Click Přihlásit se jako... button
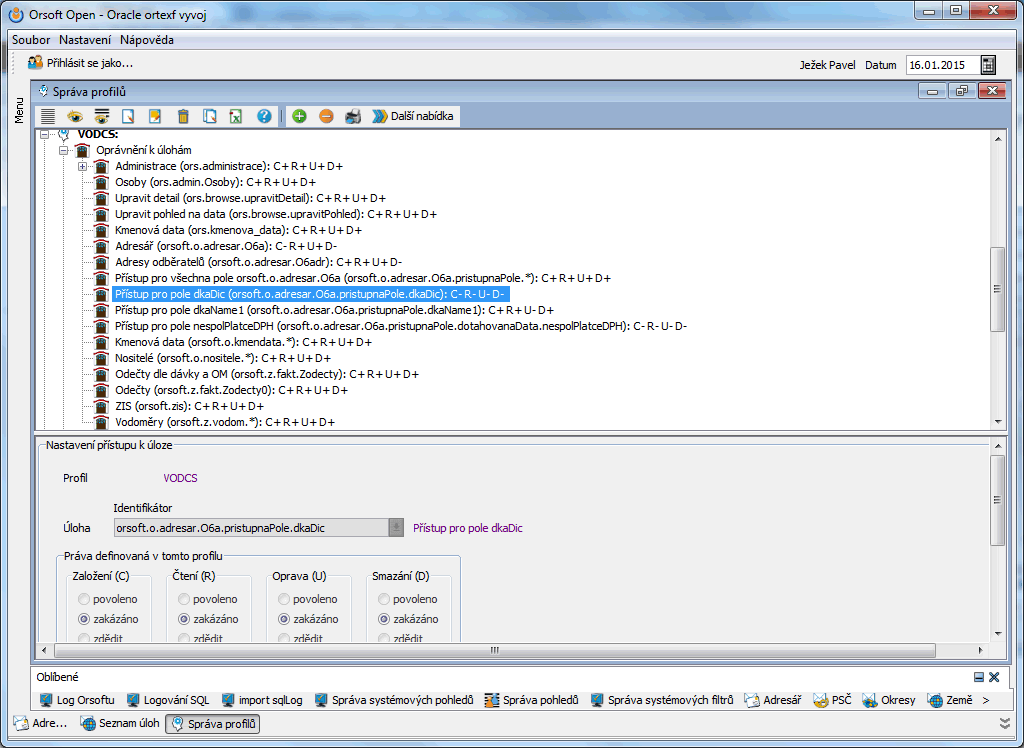This screenshot has height=748, width=1024. (80, 63)
